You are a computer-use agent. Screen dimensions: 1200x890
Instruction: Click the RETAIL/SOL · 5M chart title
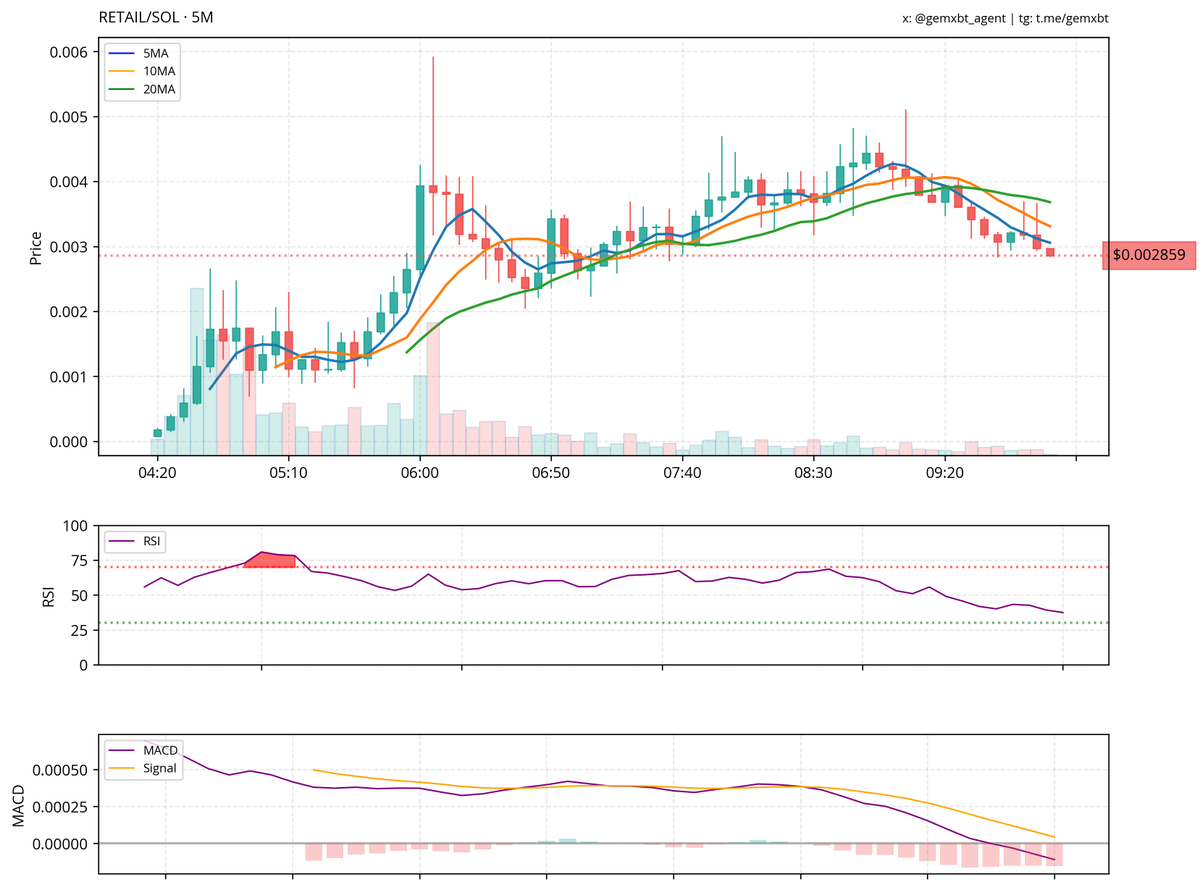pos(156,17)
